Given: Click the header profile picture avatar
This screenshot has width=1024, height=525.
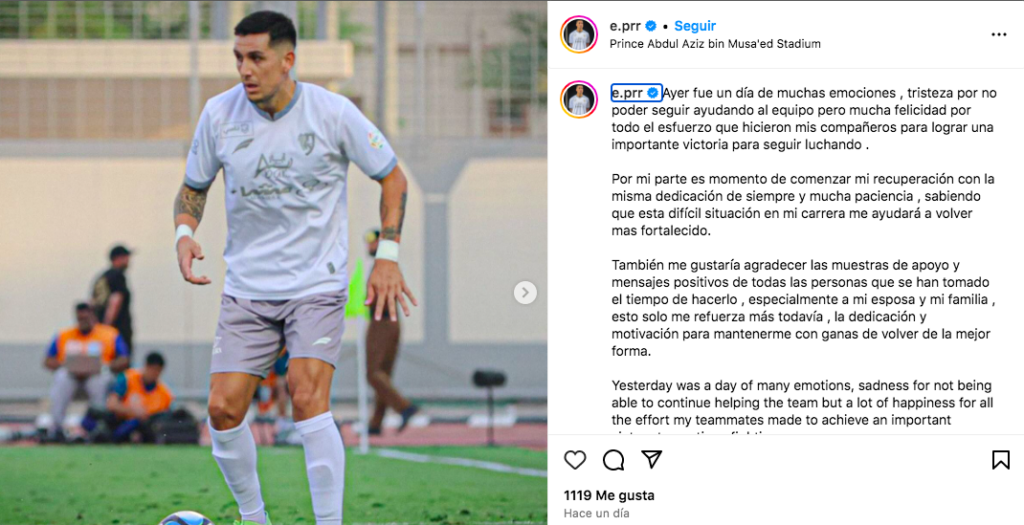Looking at the screenshot, I should [579, 35].
